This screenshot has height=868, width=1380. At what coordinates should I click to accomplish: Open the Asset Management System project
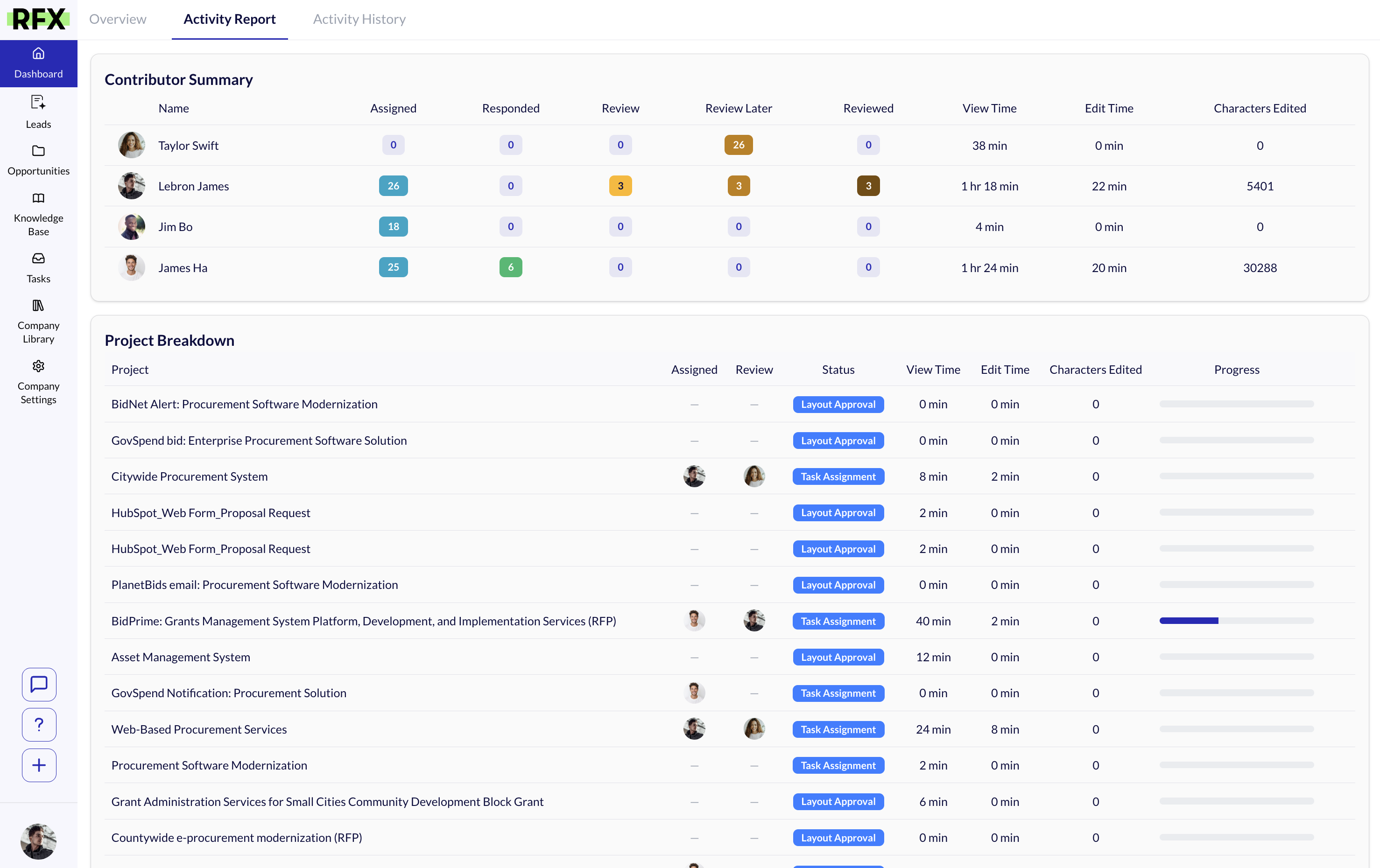181,657
